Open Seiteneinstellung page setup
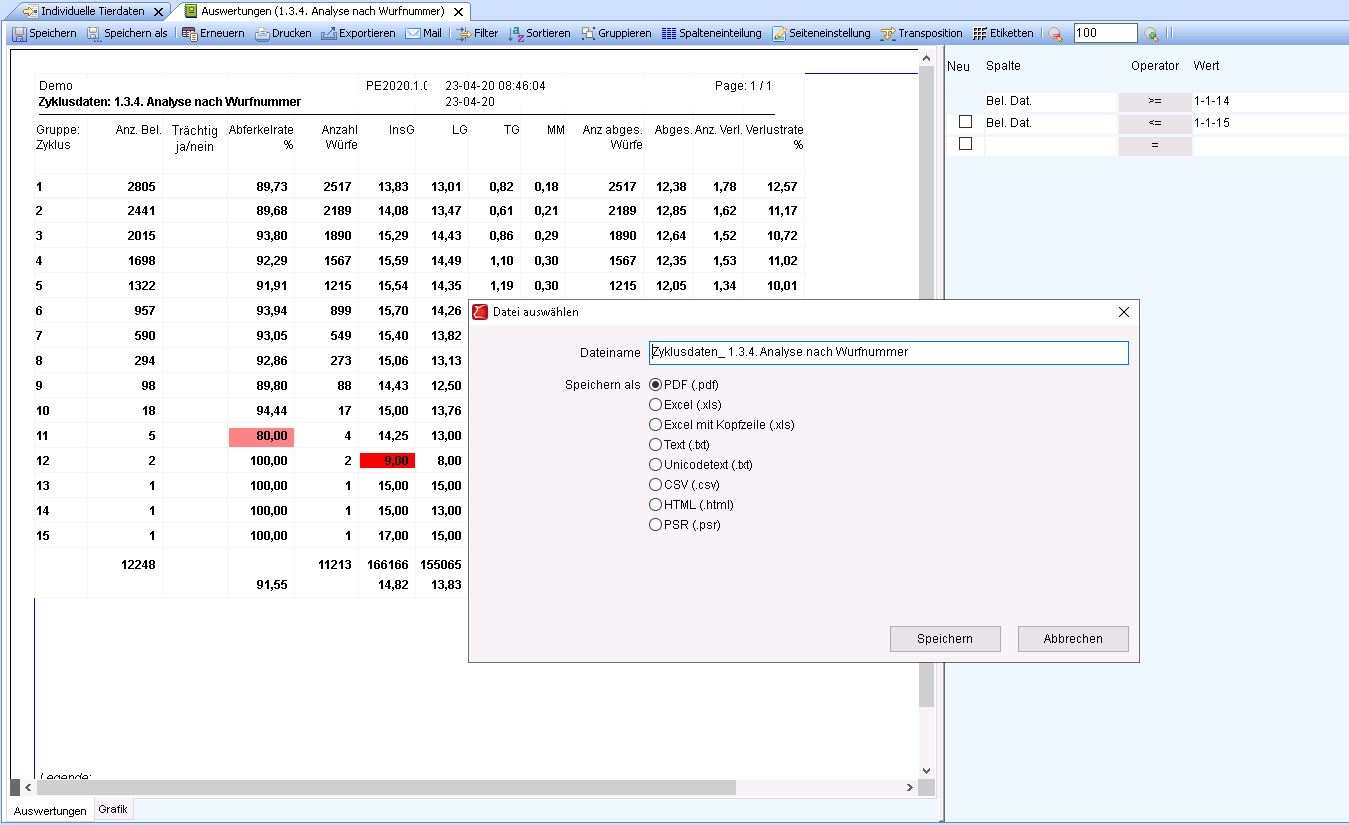 [x=821, y=33]
